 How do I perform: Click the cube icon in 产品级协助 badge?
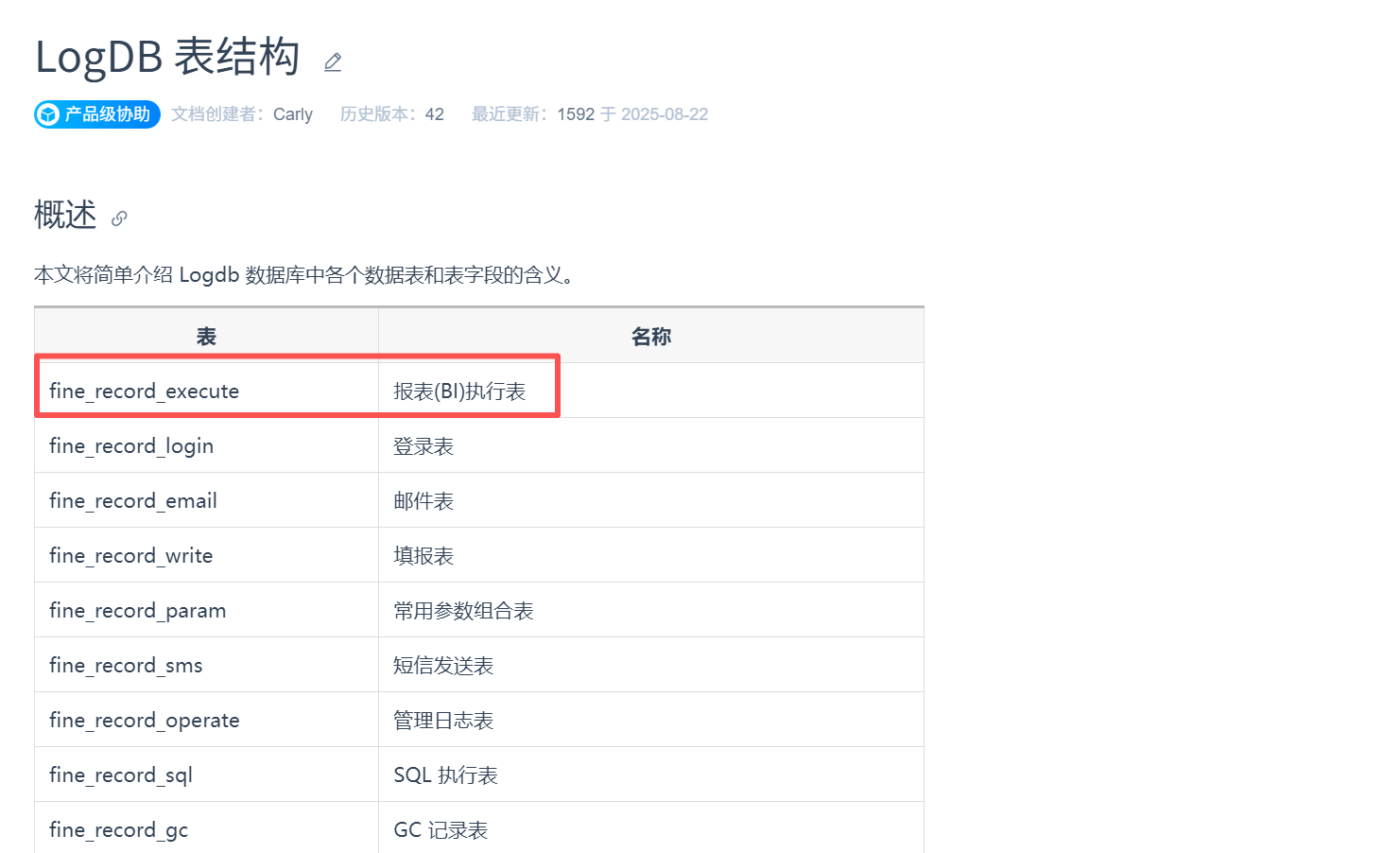tap(47, 114)
